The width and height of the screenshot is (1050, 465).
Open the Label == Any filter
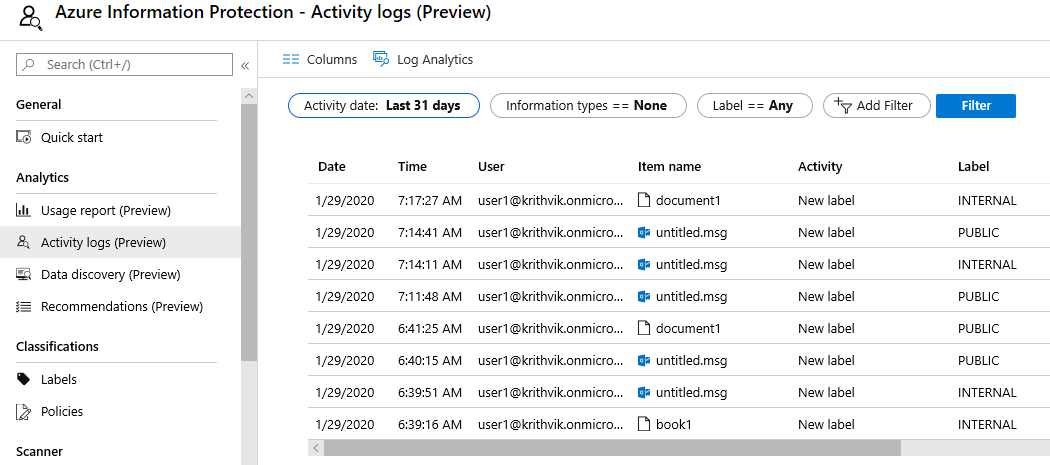[755, 105]
